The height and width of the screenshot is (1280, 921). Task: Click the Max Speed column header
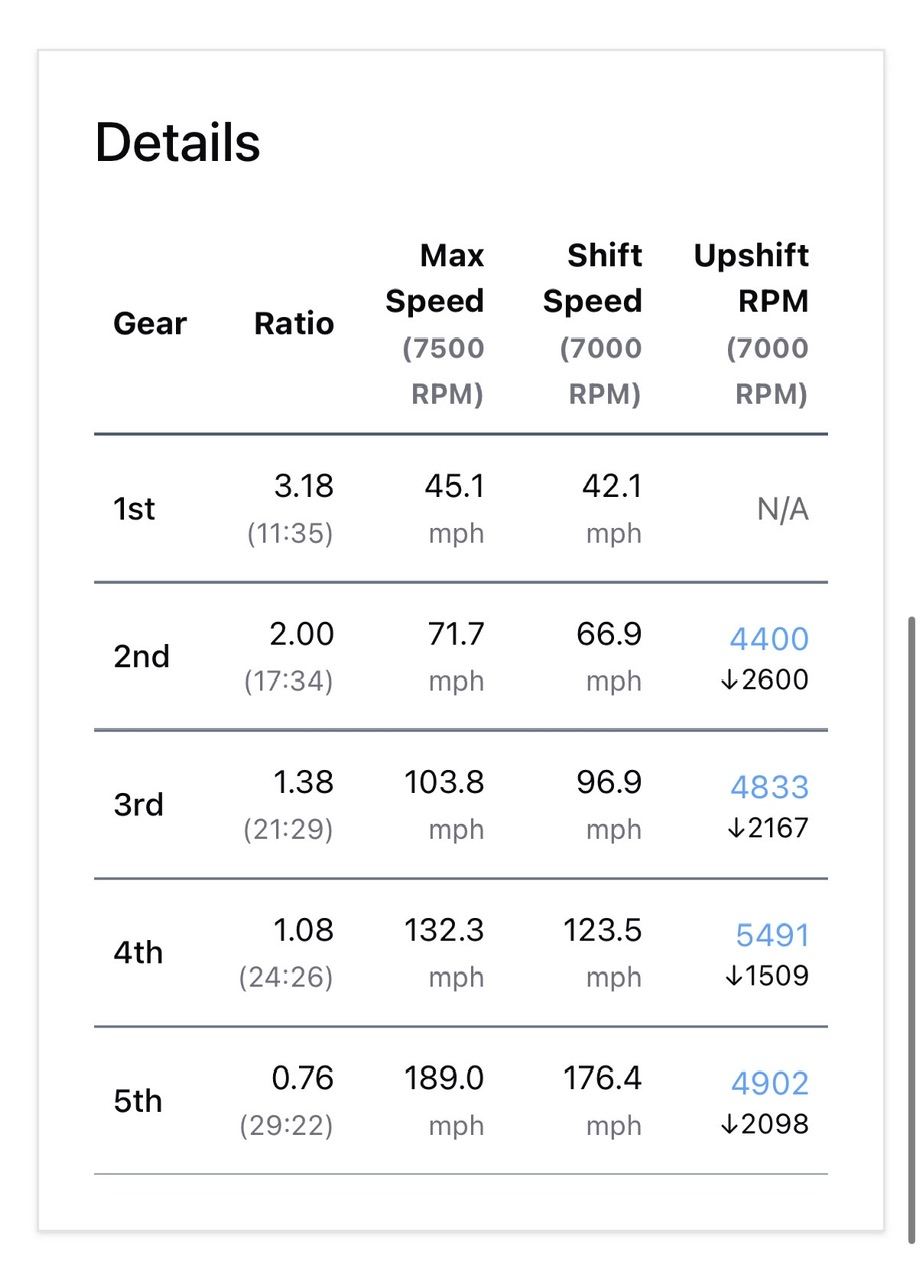click(435, 278)
